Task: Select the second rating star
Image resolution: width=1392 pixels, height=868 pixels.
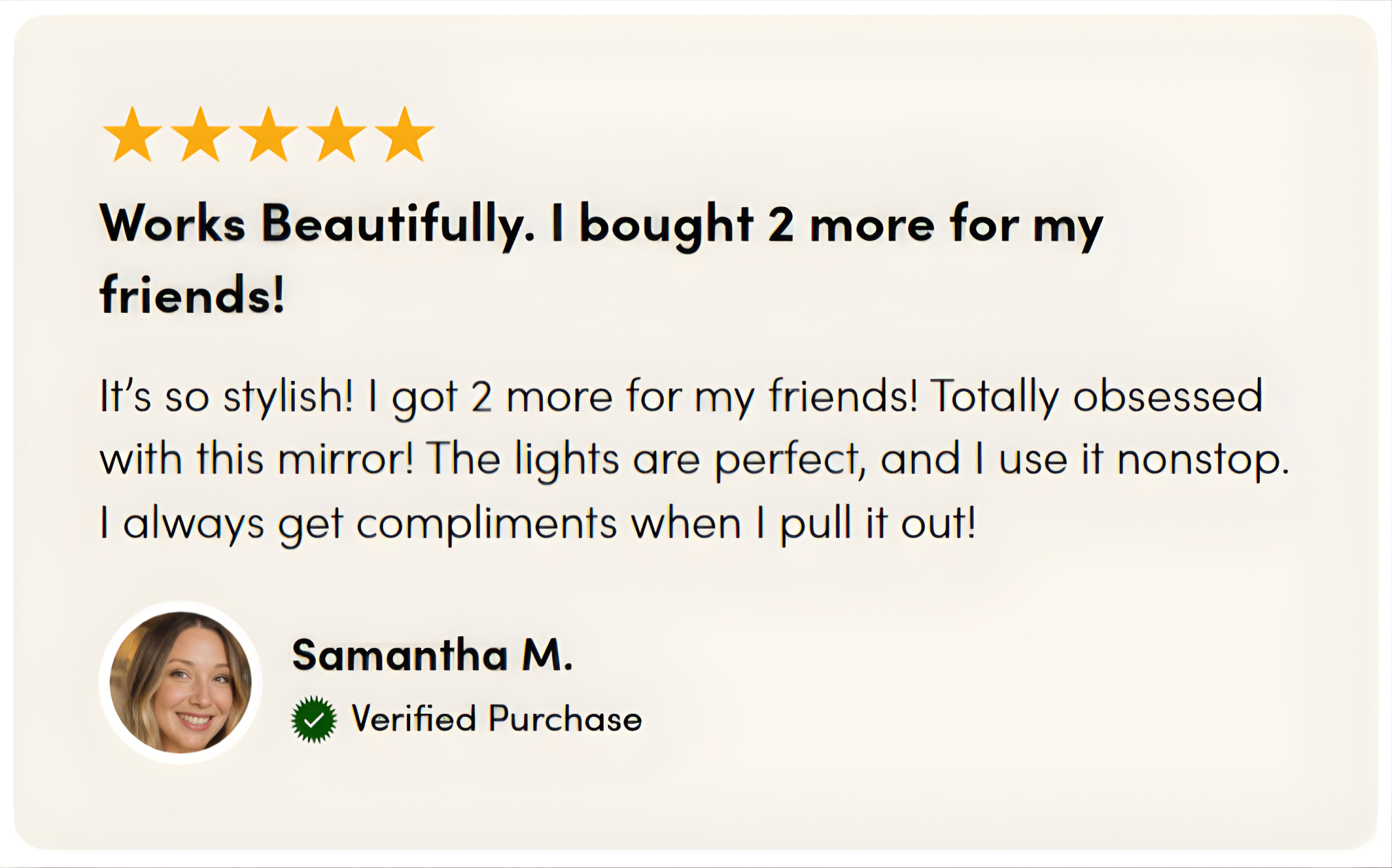Action: 200,136
